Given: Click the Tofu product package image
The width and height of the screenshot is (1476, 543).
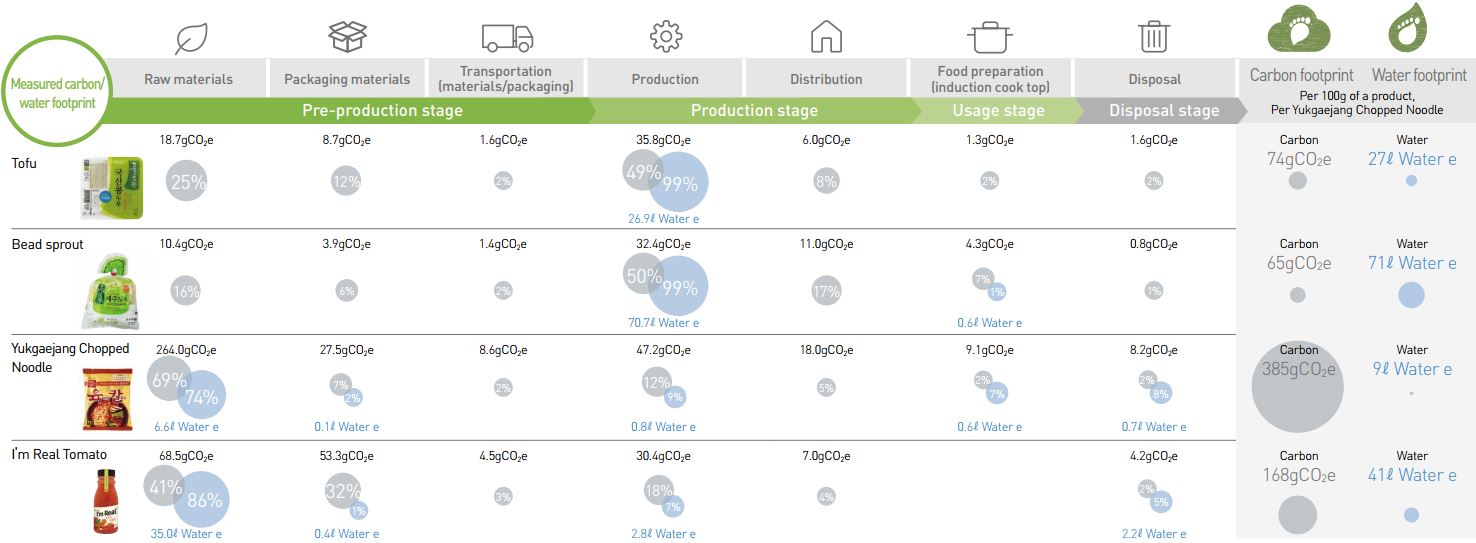Looking at the screenshot, I should [x=112, y=187].
